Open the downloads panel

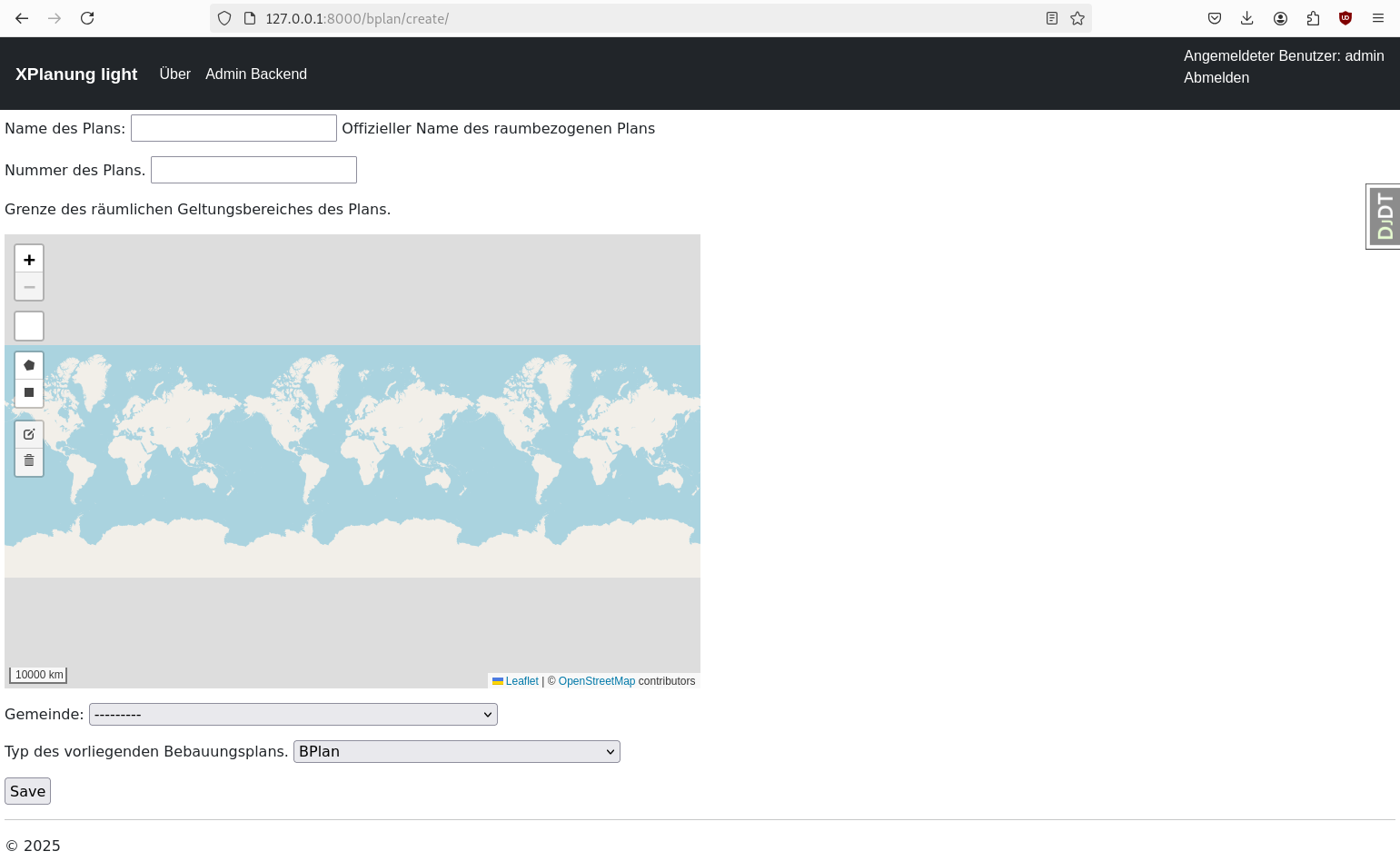point(1247,18)
